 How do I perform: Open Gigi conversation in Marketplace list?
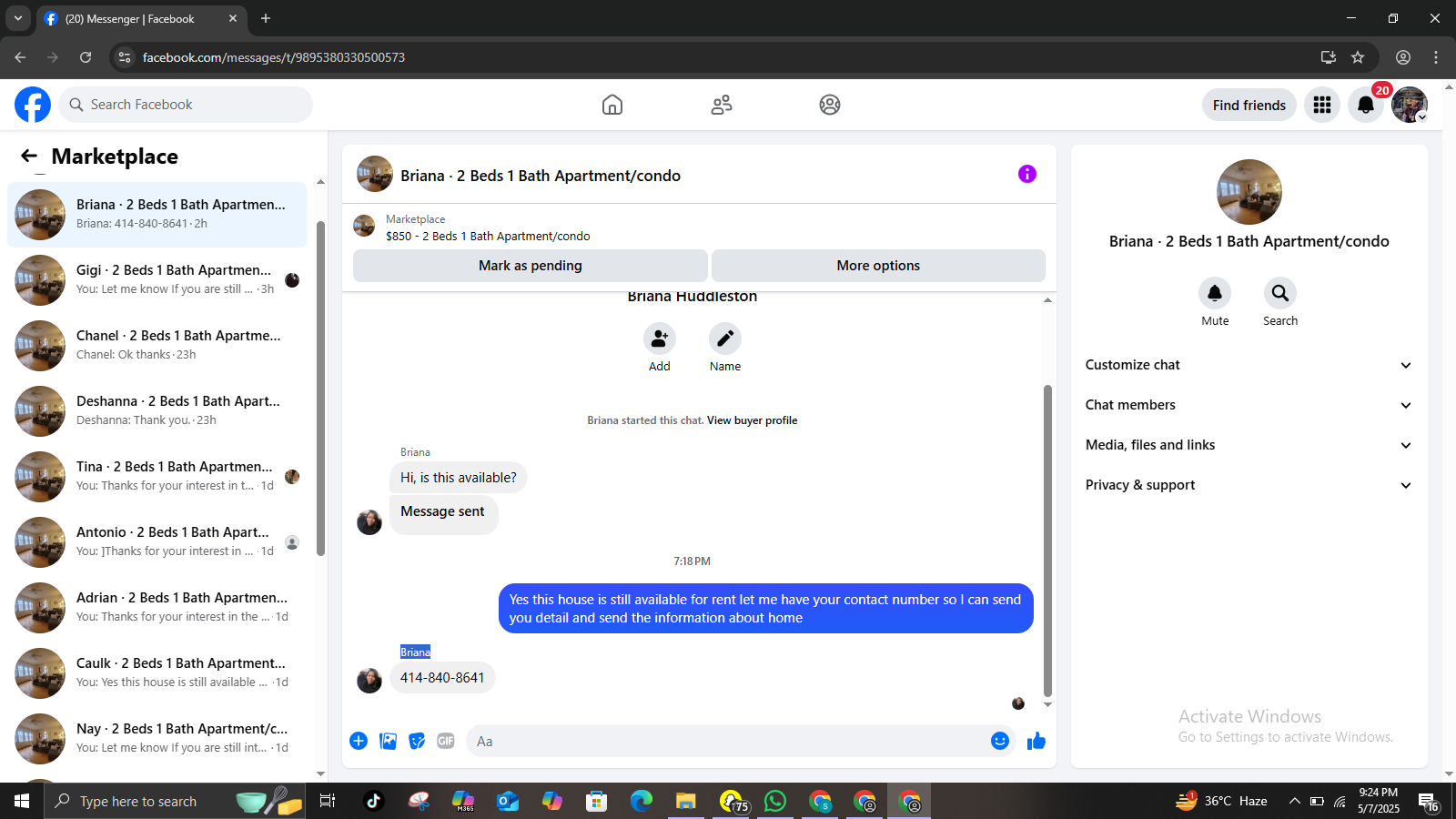157,280
